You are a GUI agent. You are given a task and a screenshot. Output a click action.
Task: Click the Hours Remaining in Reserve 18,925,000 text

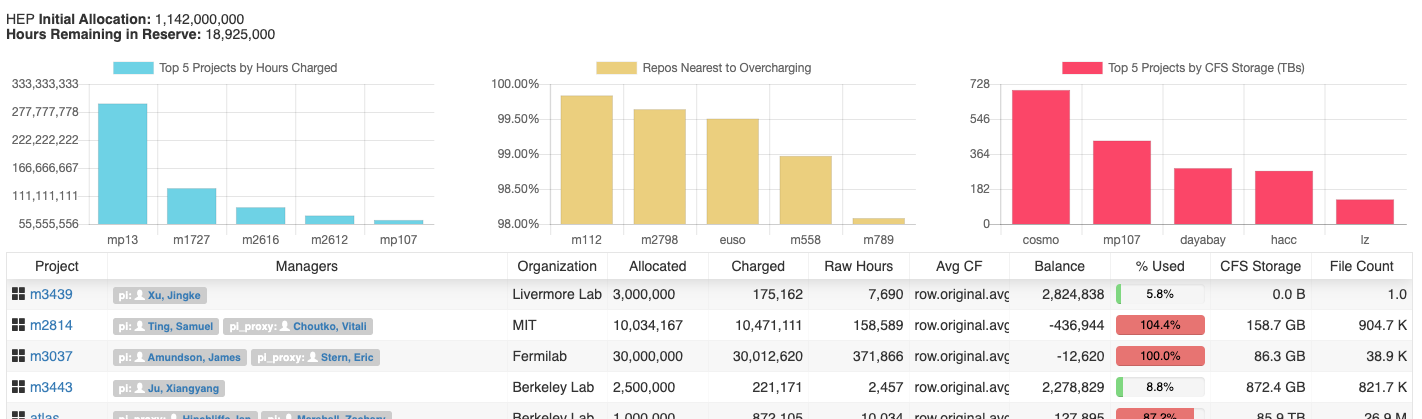pos(141,34)
